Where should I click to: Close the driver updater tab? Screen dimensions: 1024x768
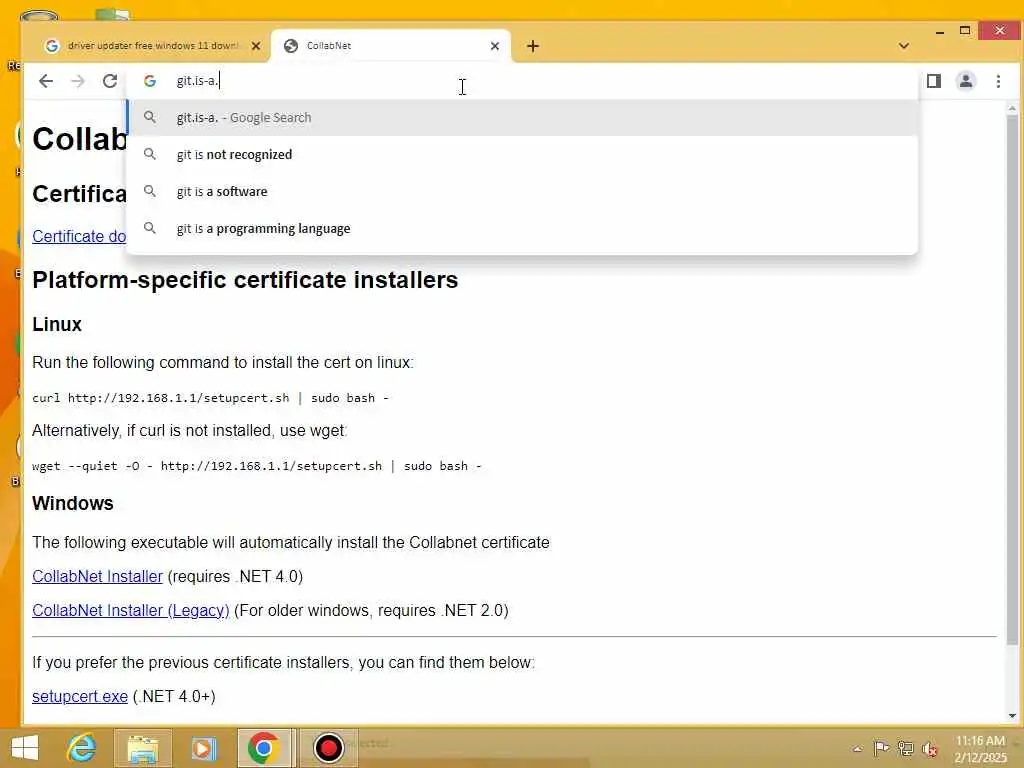[255, 46]
